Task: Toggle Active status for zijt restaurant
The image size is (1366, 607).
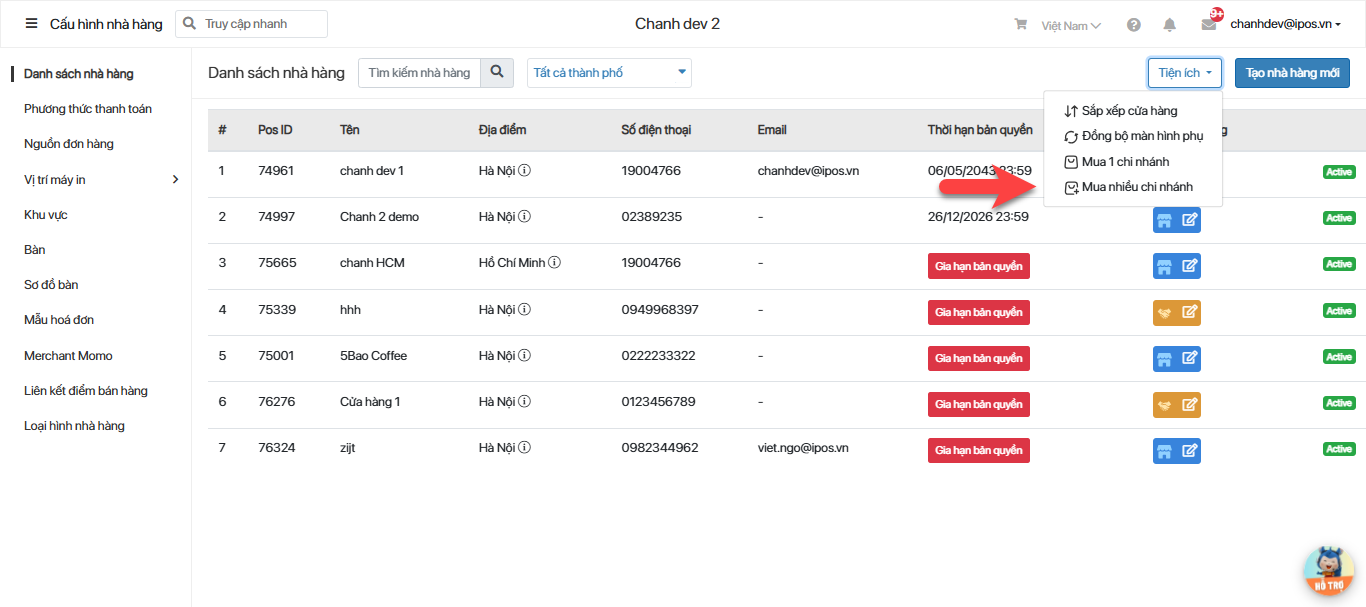Action: (x=1338, y=450)
